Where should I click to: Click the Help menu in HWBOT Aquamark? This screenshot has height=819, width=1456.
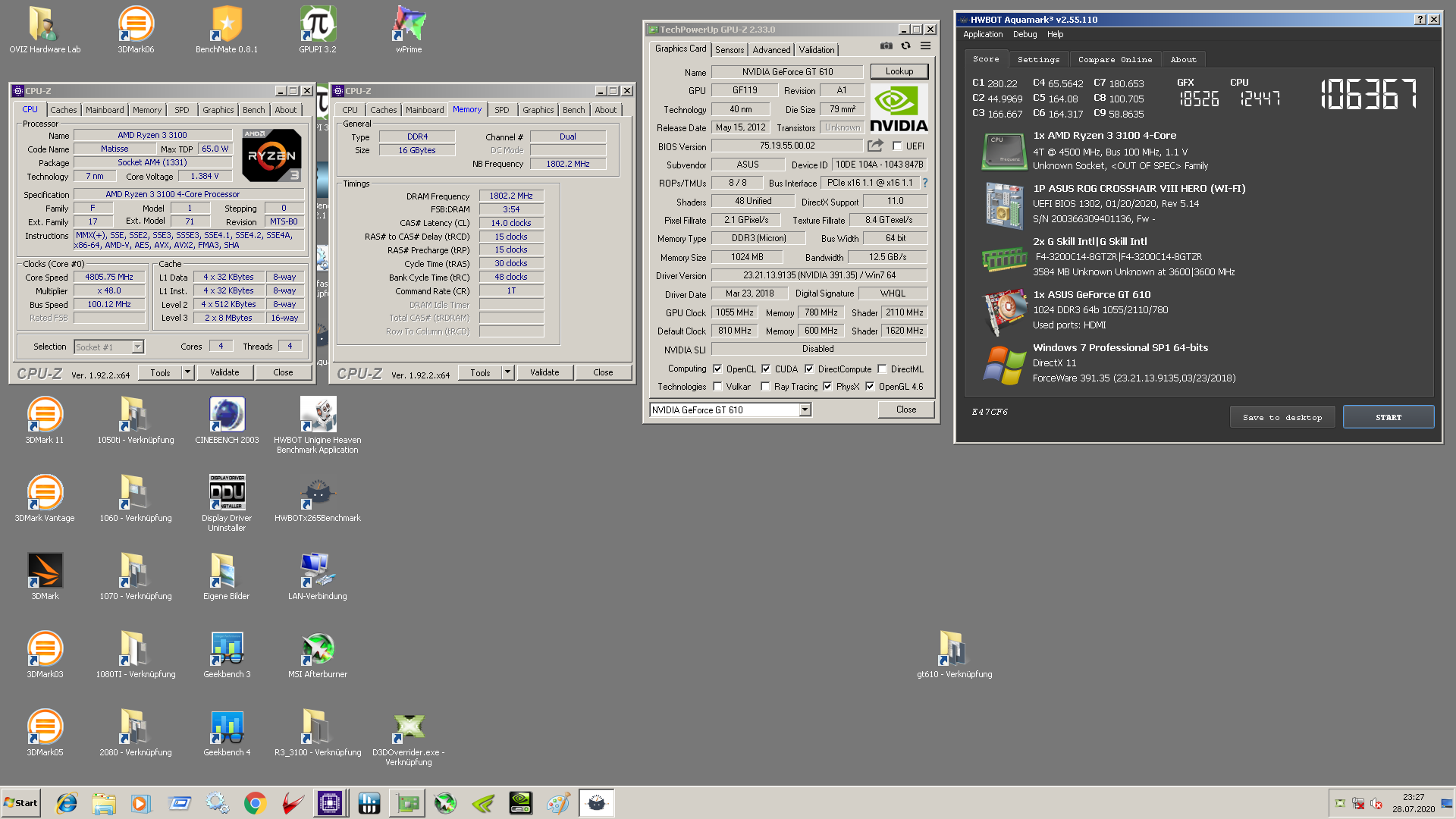coord(1055,34)
